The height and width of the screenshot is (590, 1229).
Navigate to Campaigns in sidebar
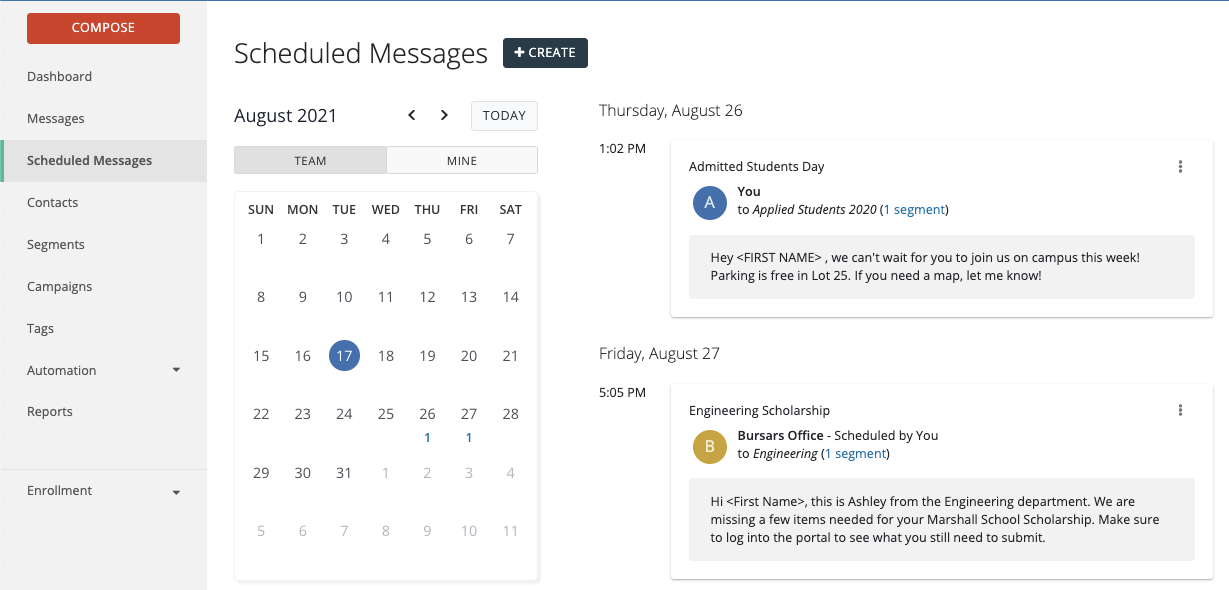(59, 287)
